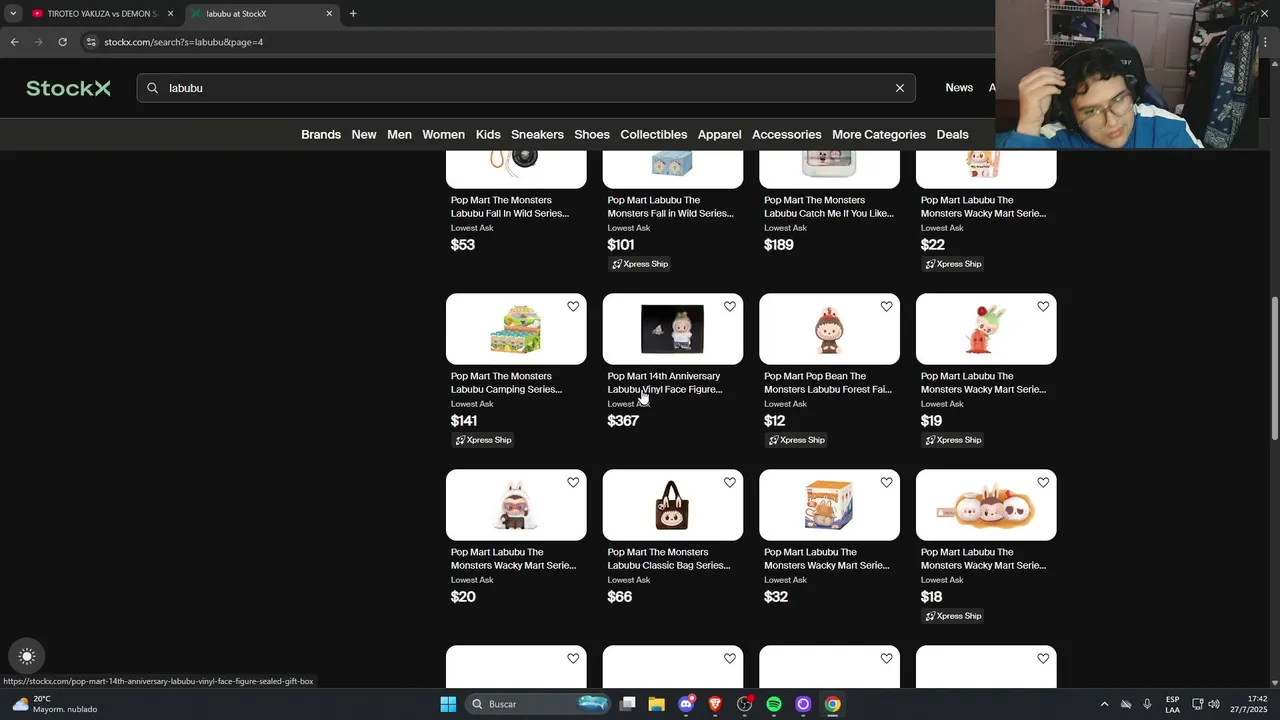This screenshot has width=1280, height=720.
Task: Open the Women category menu
Action: (x=443, y=134)
